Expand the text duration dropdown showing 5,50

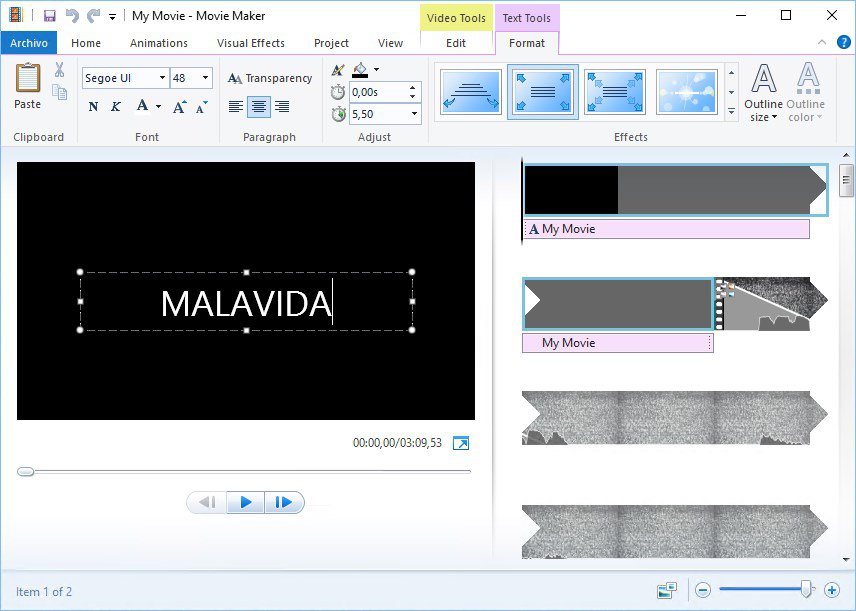[413, 113]
